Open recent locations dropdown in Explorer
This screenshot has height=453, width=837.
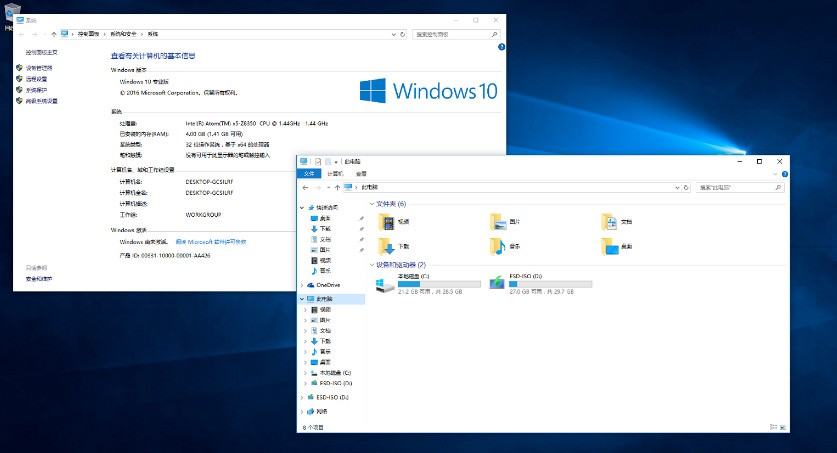(328, 188)
